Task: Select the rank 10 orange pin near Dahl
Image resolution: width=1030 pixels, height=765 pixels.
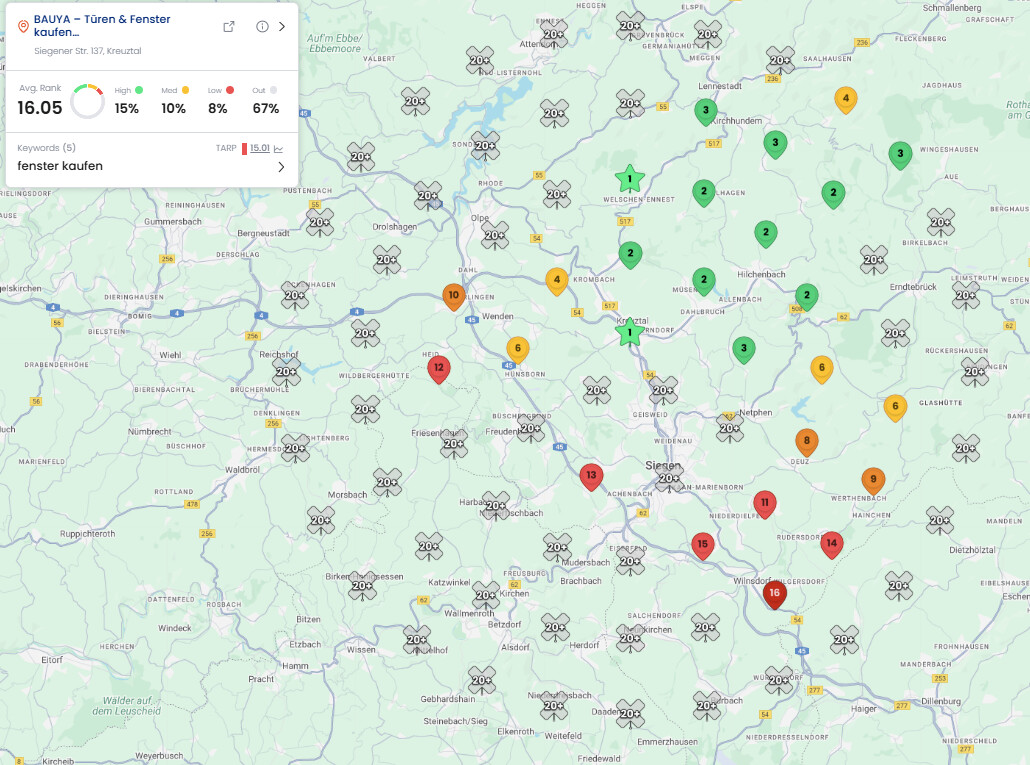Action: pyautogui.click(x=453, y=297)
